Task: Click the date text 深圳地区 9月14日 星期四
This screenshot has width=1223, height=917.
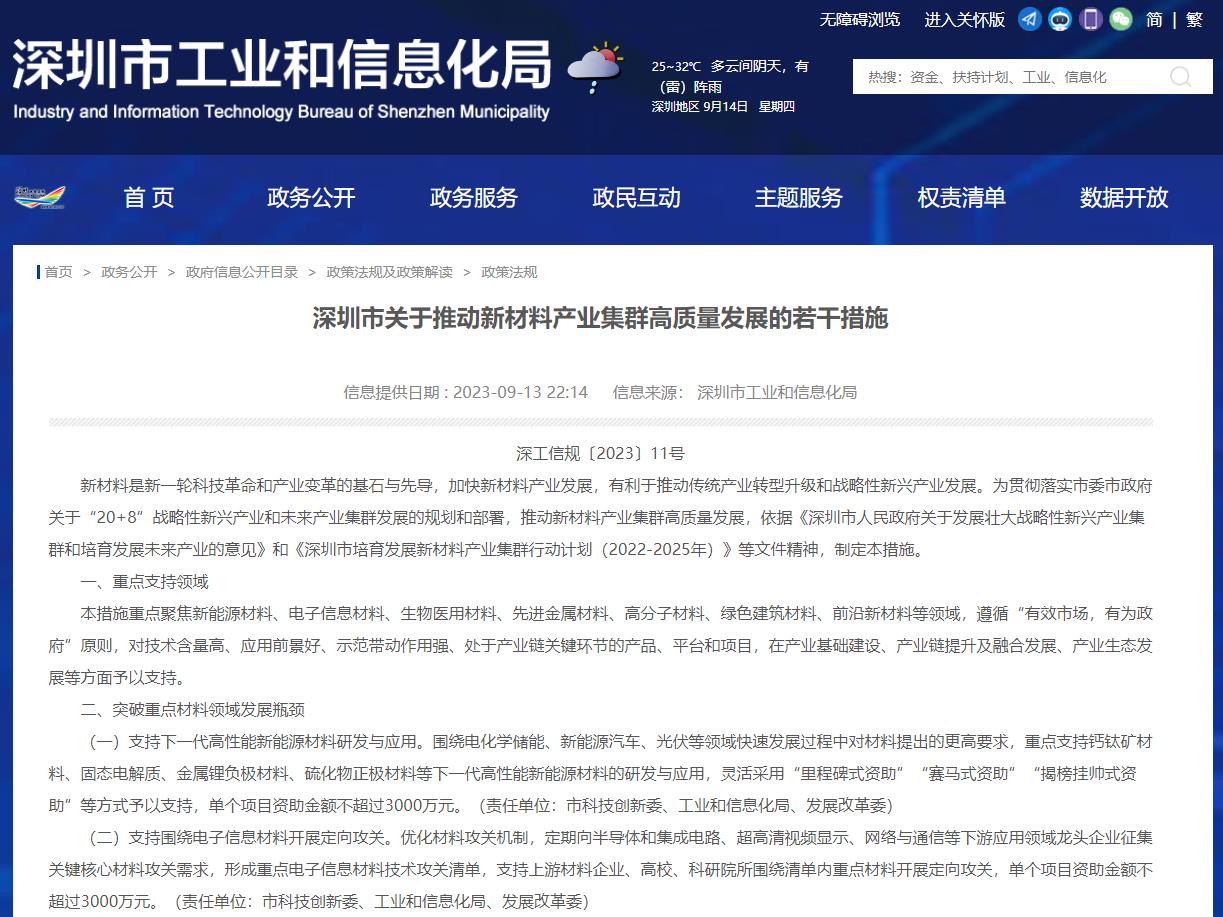Action: click(723, 106)
